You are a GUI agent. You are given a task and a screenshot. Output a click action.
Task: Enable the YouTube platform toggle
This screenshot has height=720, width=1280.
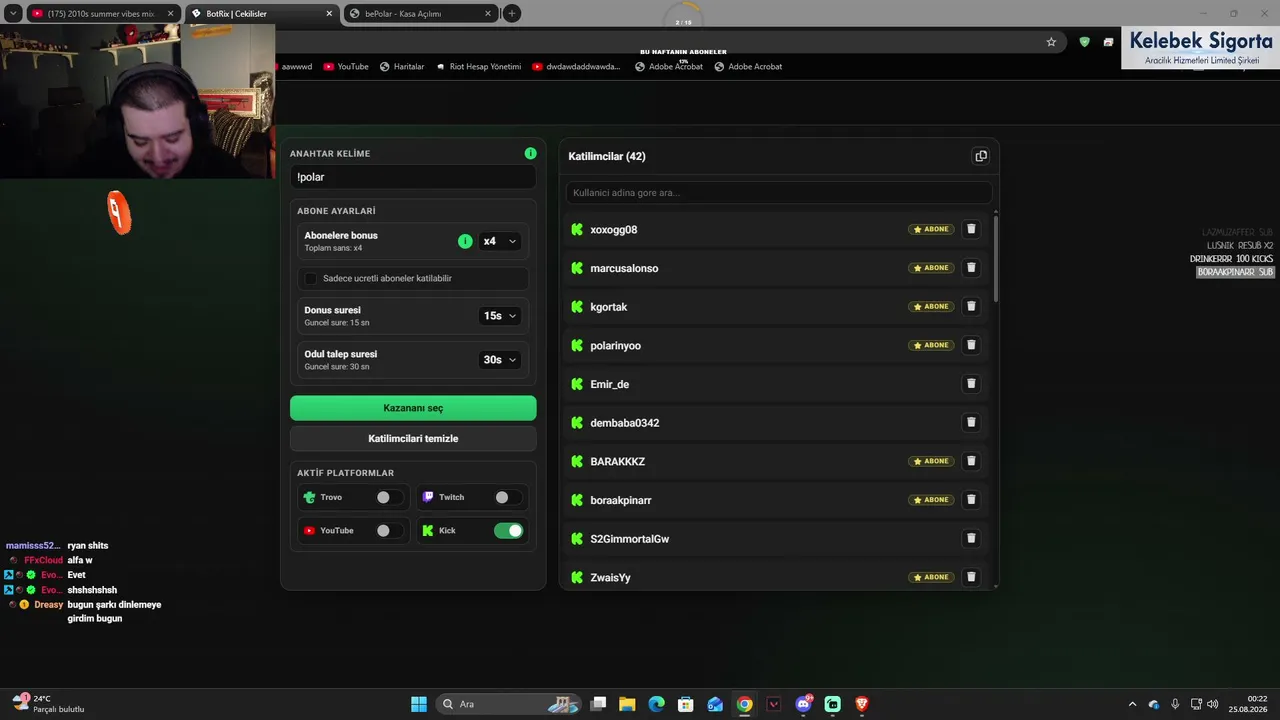390,531
